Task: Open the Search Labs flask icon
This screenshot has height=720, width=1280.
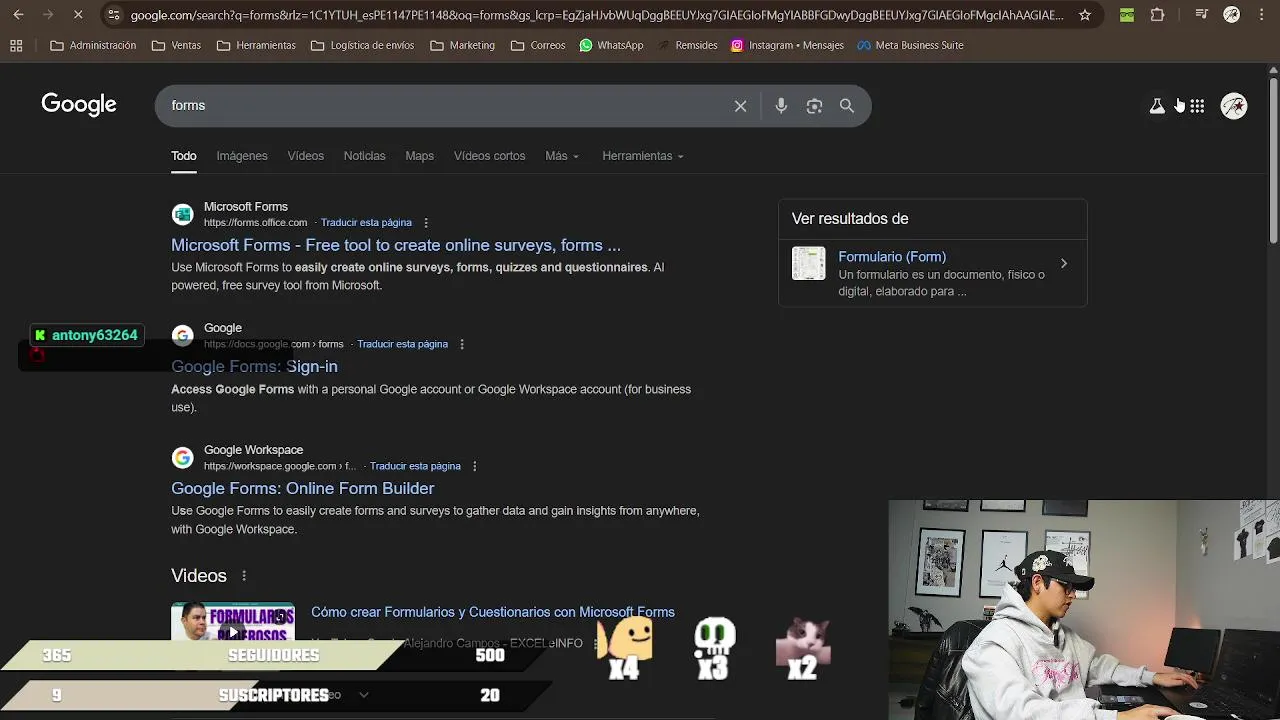Action: pyautogui.click(x=1157, y=106)
